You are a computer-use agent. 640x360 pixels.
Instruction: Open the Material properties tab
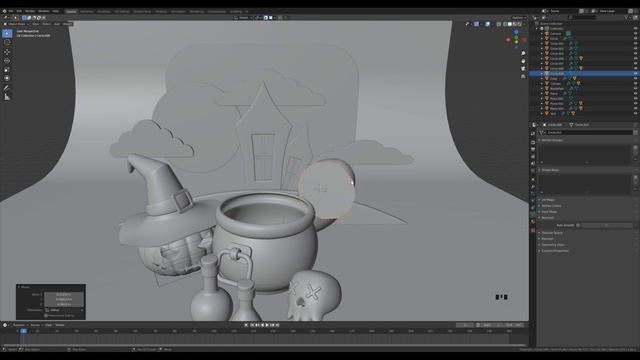pos(533,222)
